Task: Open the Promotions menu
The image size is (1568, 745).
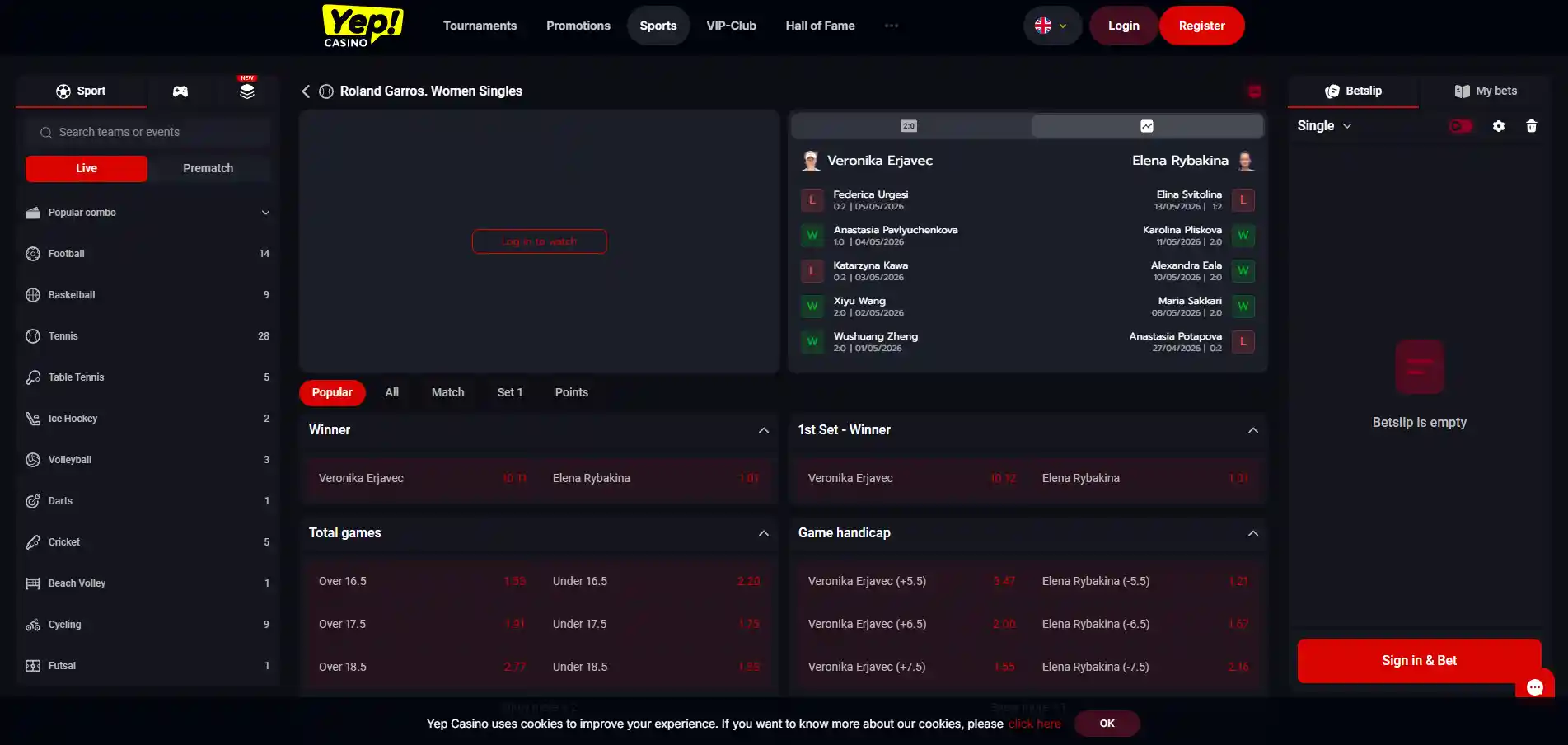Action: 578,26
